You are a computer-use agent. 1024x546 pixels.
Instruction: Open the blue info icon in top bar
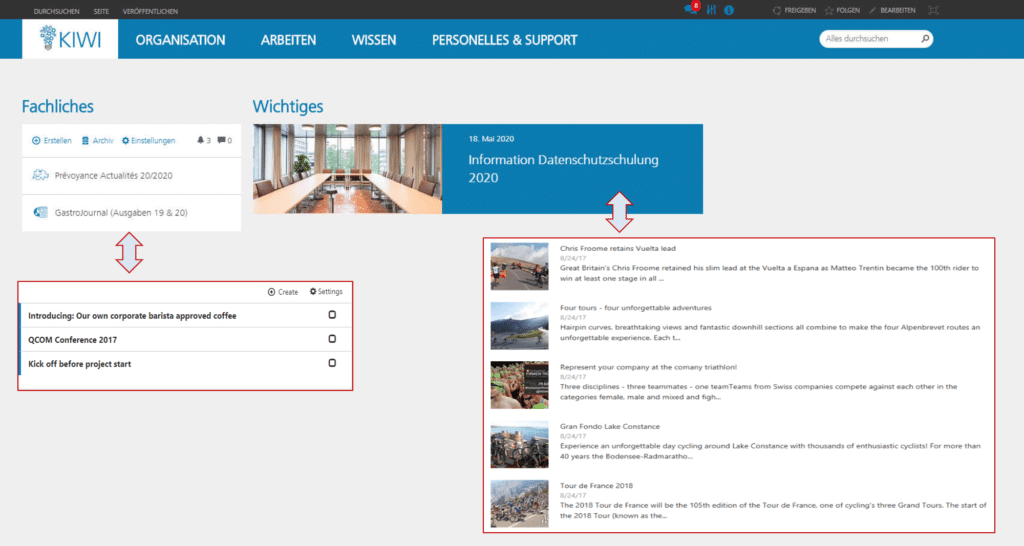click(729, 10)
